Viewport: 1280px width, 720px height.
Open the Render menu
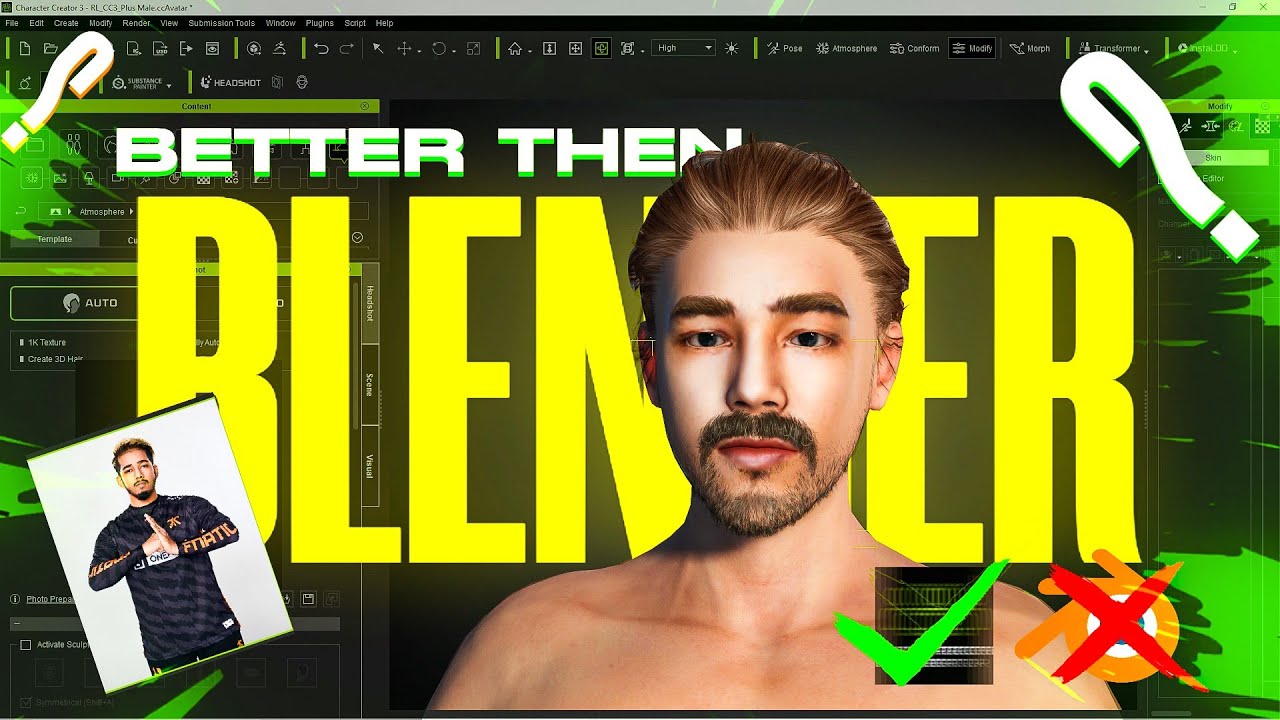[136, 23]
